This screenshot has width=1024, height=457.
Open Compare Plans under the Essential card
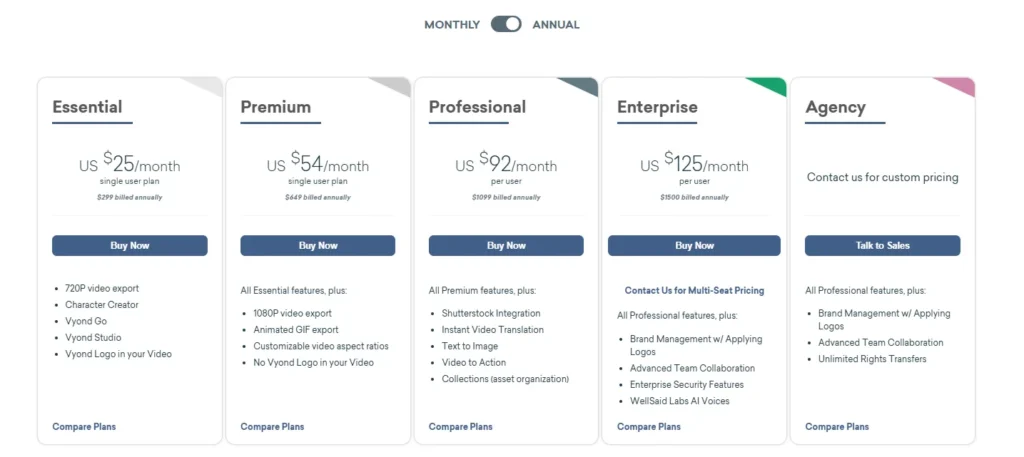coord(84,427)
